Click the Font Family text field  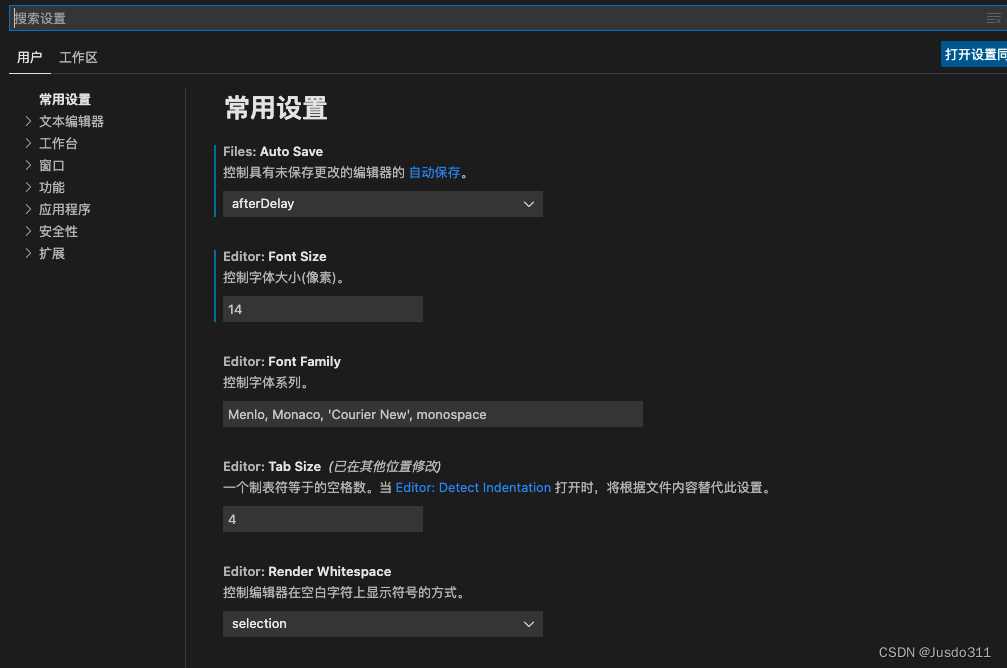point(433,414)
